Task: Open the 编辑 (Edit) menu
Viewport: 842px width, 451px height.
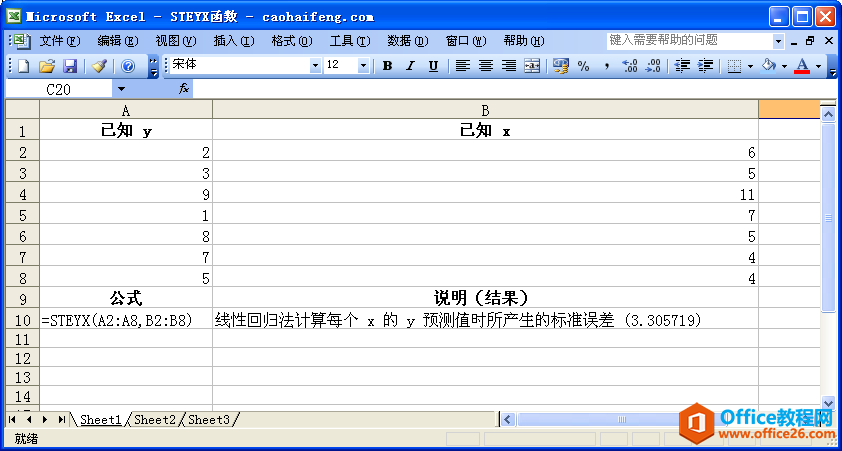Action: [x=118, y=41]
